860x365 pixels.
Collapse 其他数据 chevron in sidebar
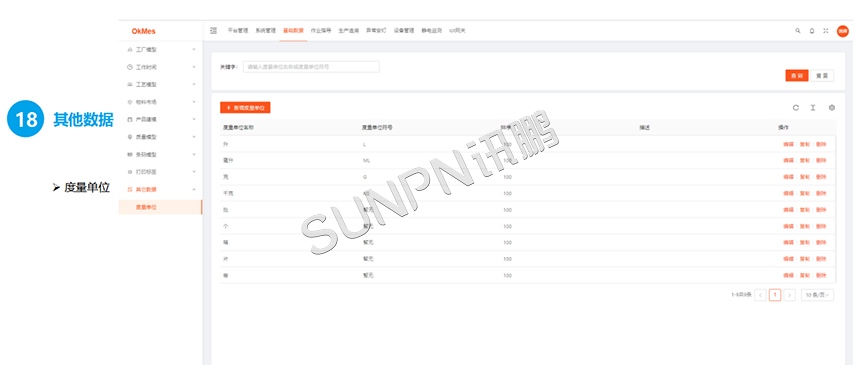(194, 189)
